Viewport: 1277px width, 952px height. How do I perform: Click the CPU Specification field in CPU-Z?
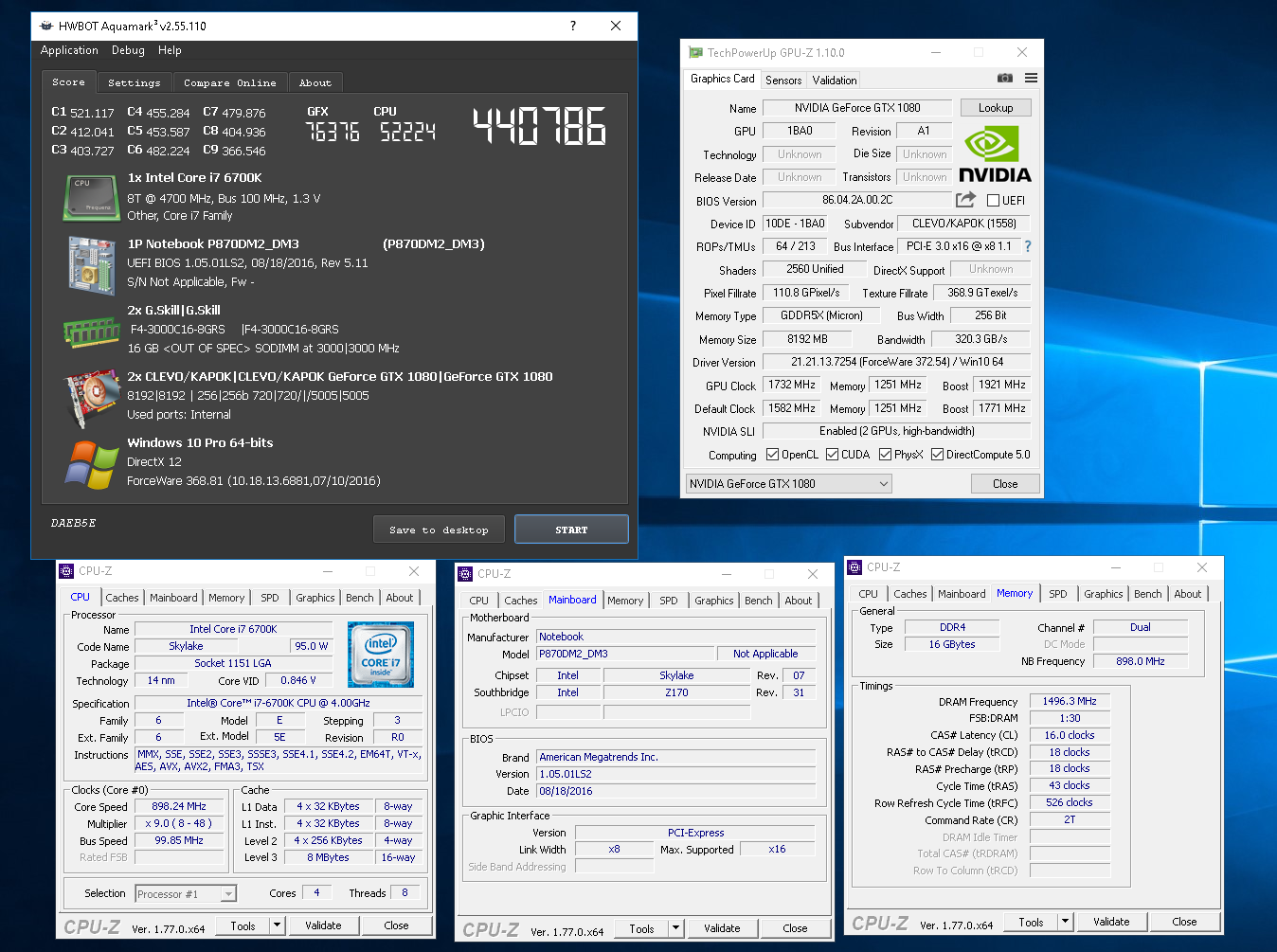tap(278, 703)
